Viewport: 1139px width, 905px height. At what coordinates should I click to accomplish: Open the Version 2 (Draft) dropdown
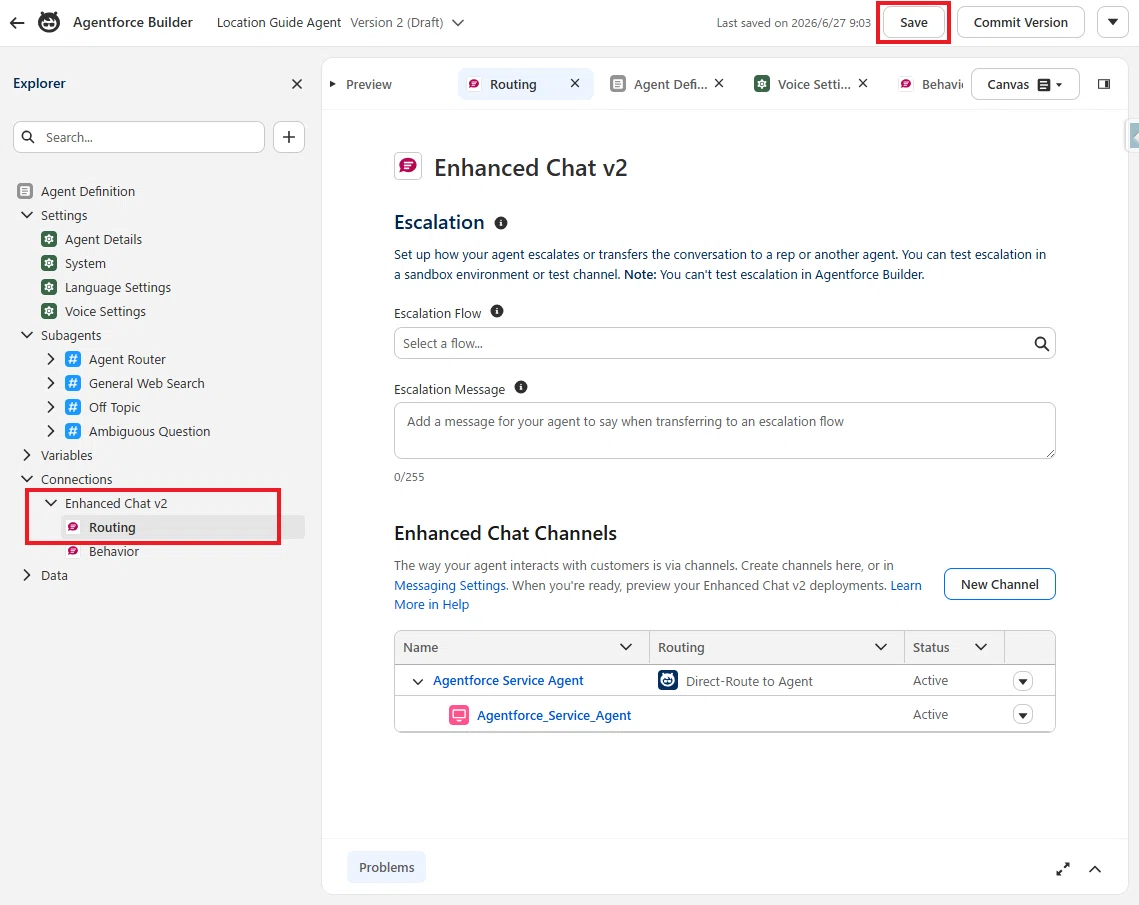(458, 23)
